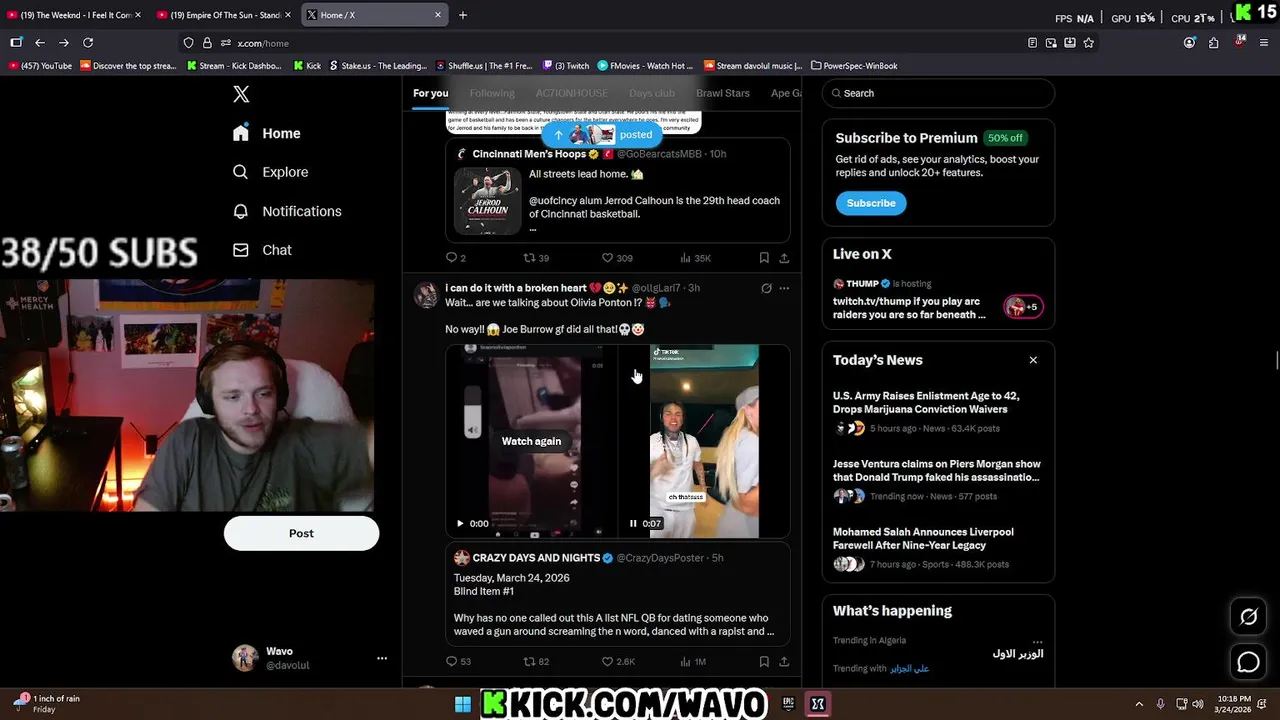Play the left video at 0:00
The image size is (1280, 720).
tap(460, 523)
